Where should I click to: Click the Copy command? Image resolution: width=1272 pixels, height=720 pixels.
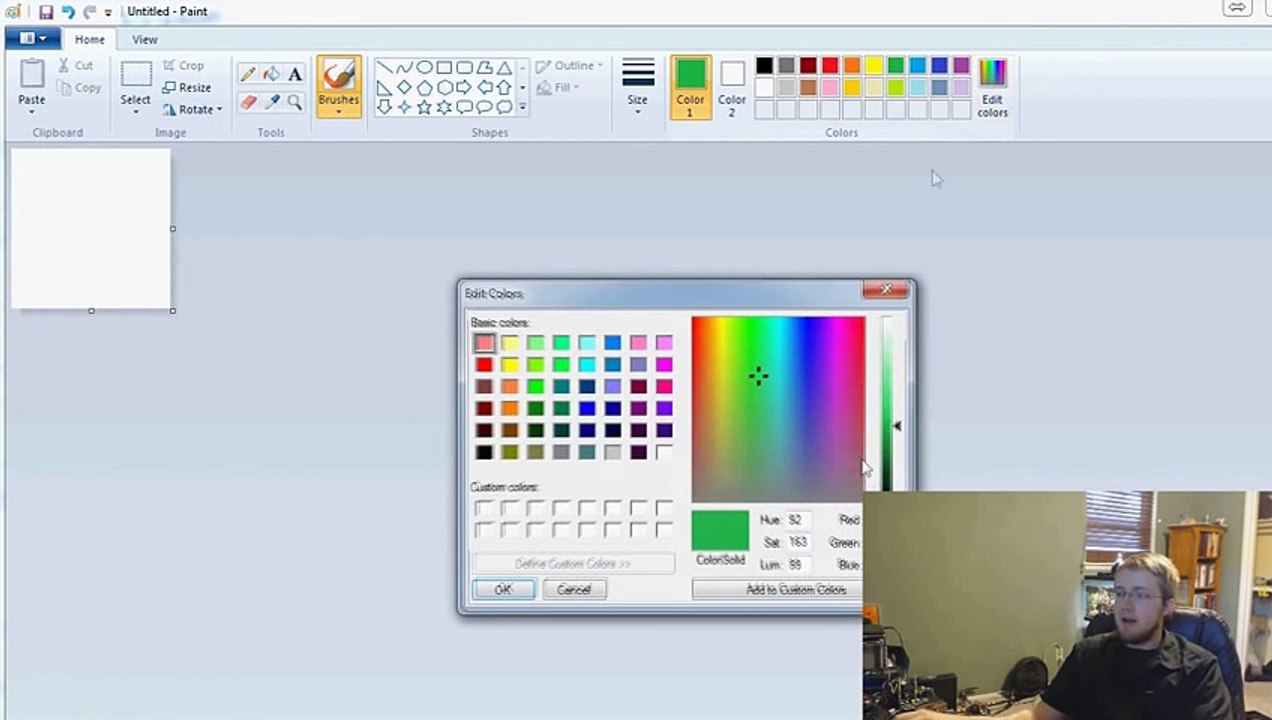click(80, 88)
